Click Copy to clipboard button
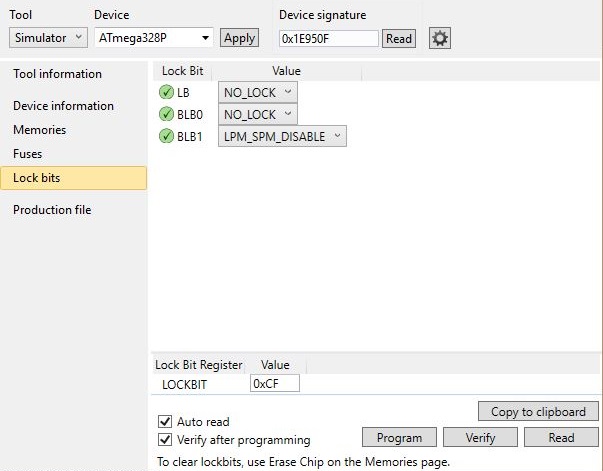 538,412
